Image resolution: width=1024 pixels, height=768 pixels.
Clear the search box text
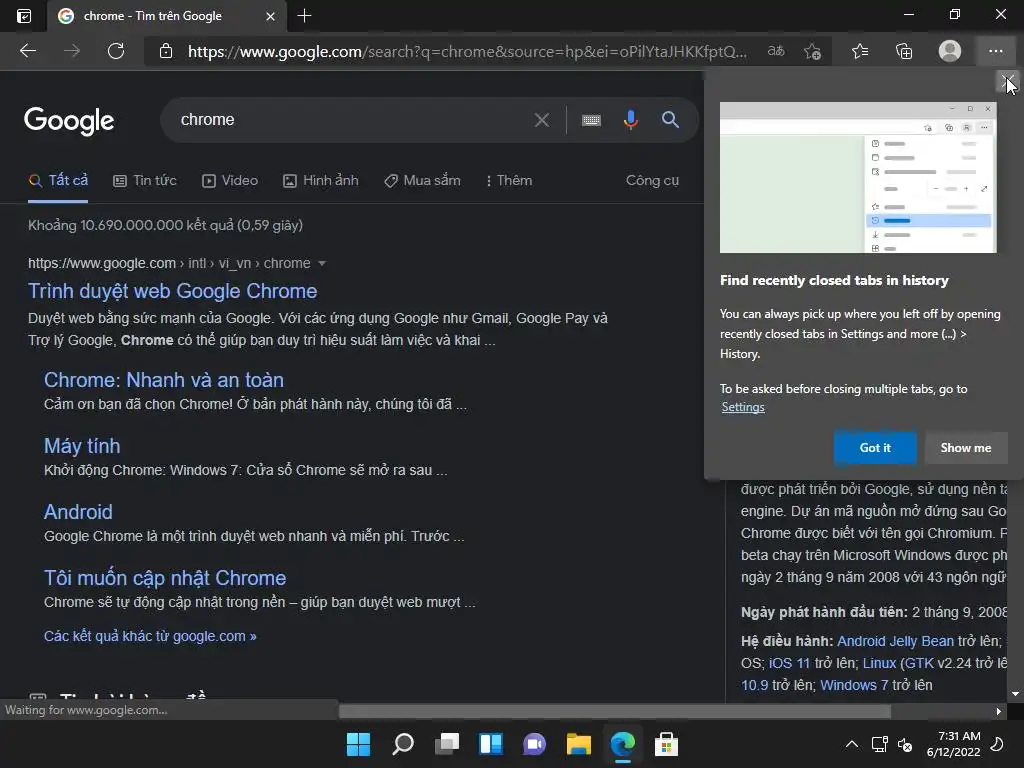[541, 120]
